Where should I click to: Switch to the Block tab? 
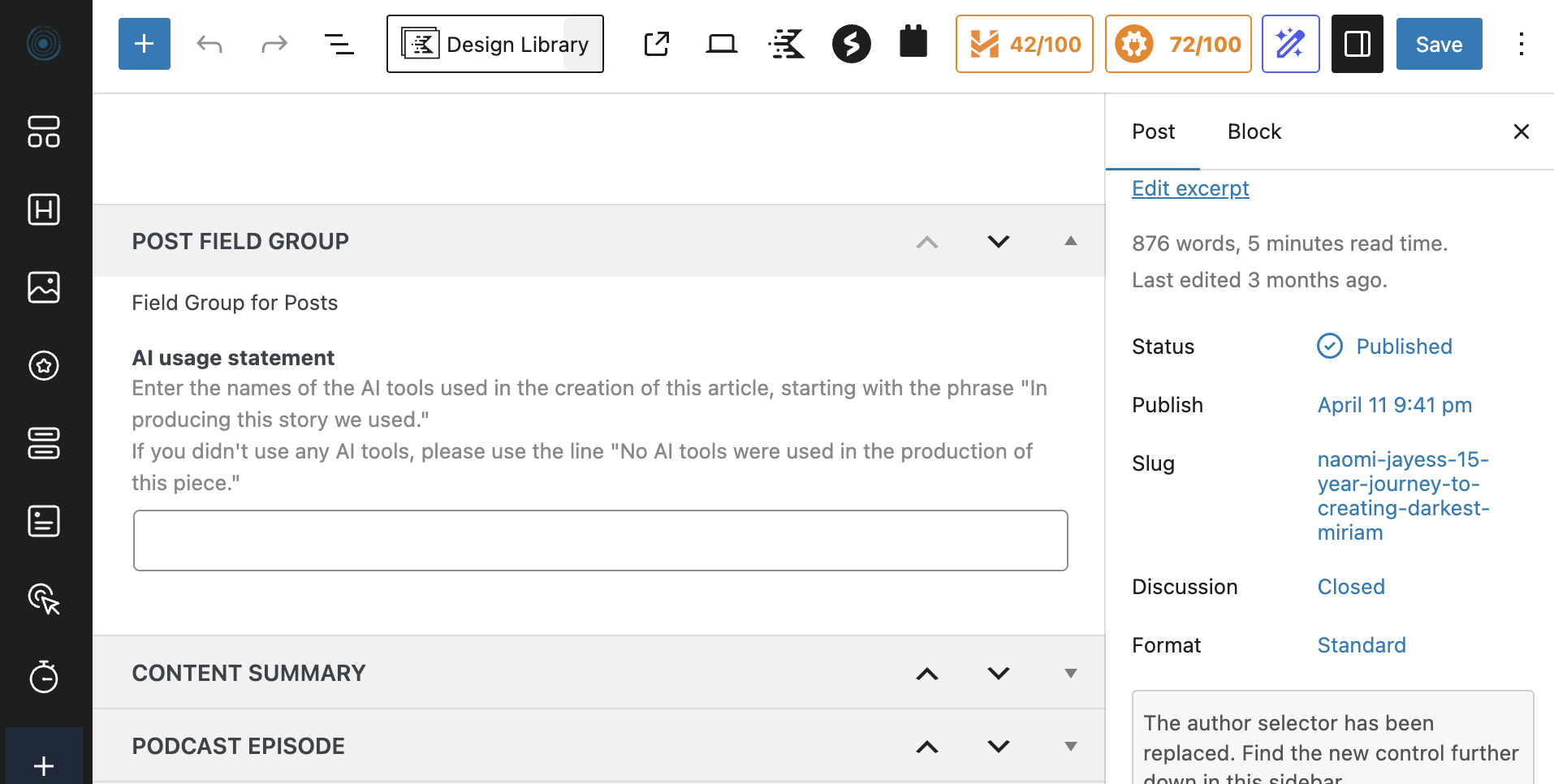1254,131
